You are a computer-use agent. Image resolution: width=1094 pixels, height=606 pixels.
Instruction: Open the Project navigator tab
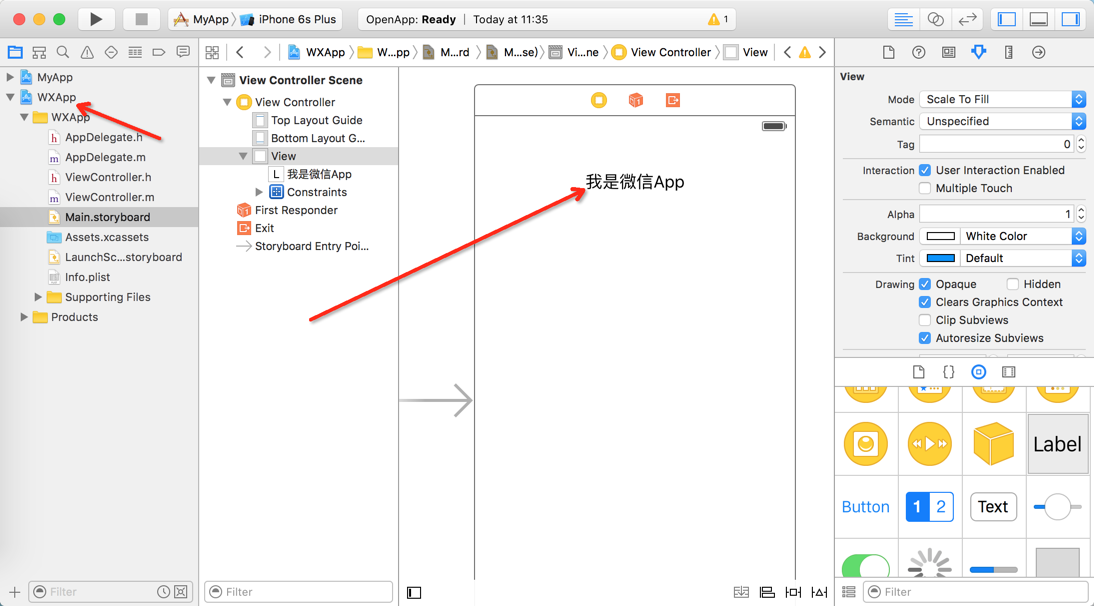15,52
